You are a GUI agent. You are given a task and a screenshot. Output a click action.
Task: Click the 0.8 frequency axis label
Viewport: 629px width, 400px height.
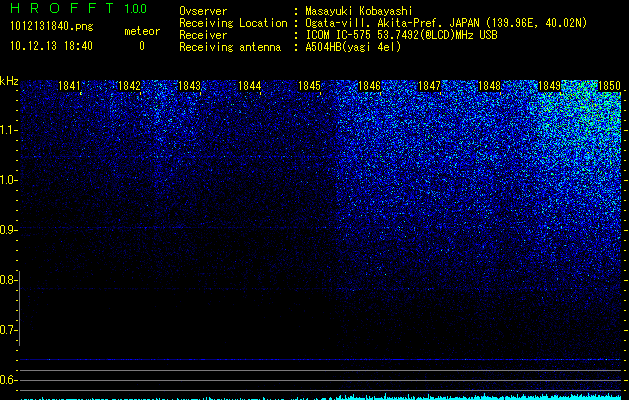click(x=8, y=280)
